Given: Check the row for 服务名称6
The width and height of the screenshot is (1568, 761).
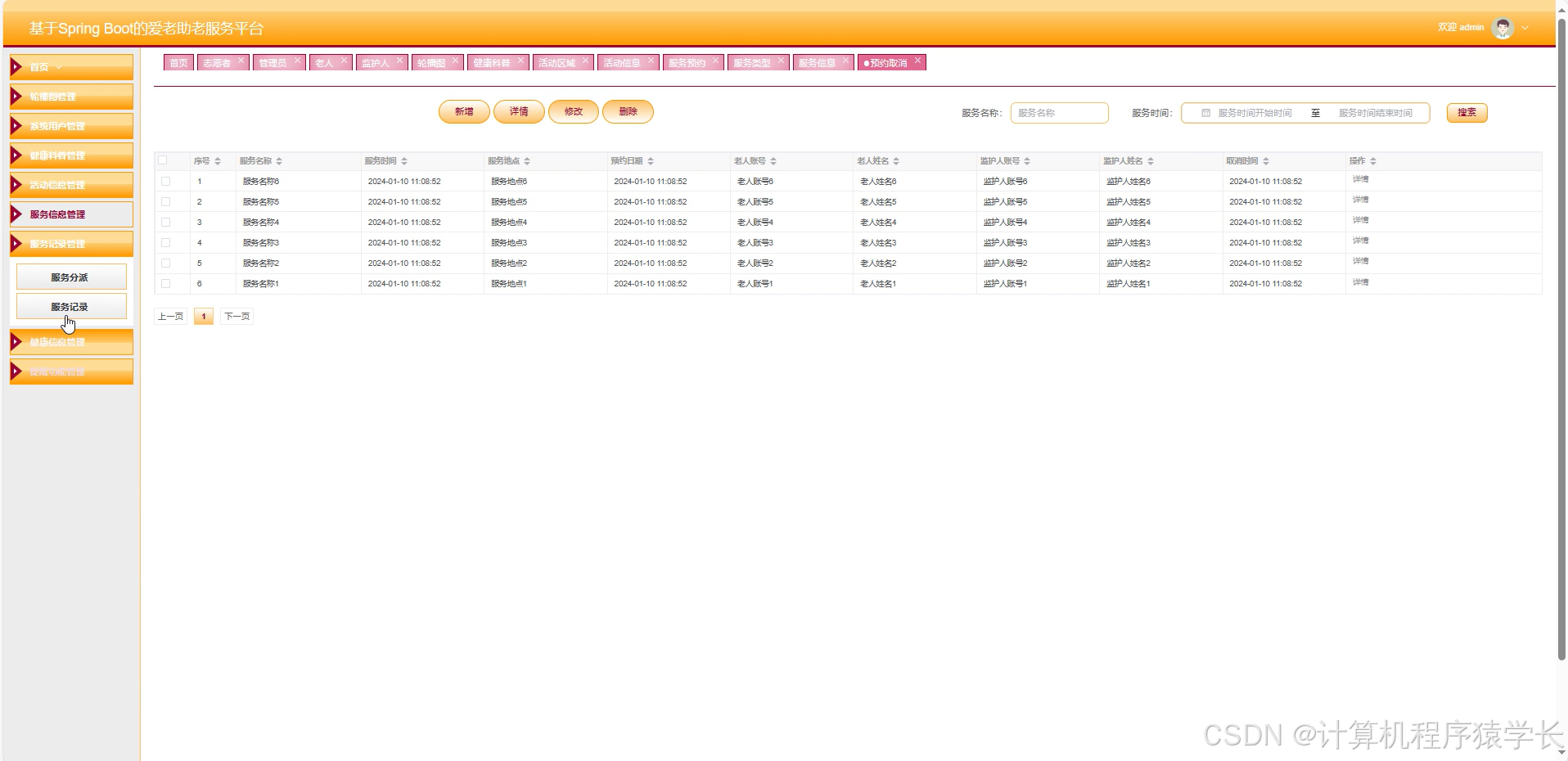Looking at the screenshot, I should 166,181.
